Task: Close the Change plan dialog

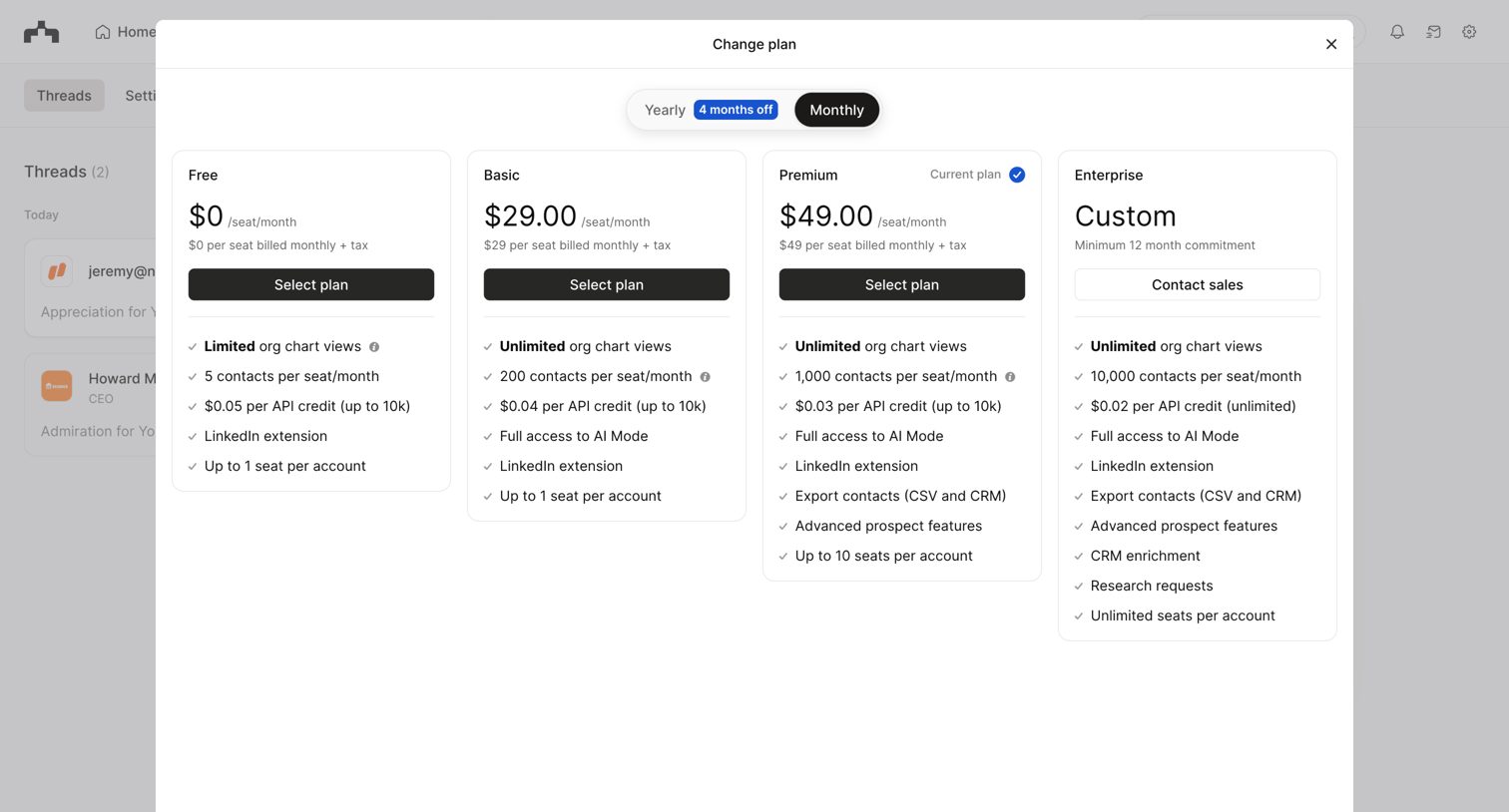Action: click(x=1331, y=44)
